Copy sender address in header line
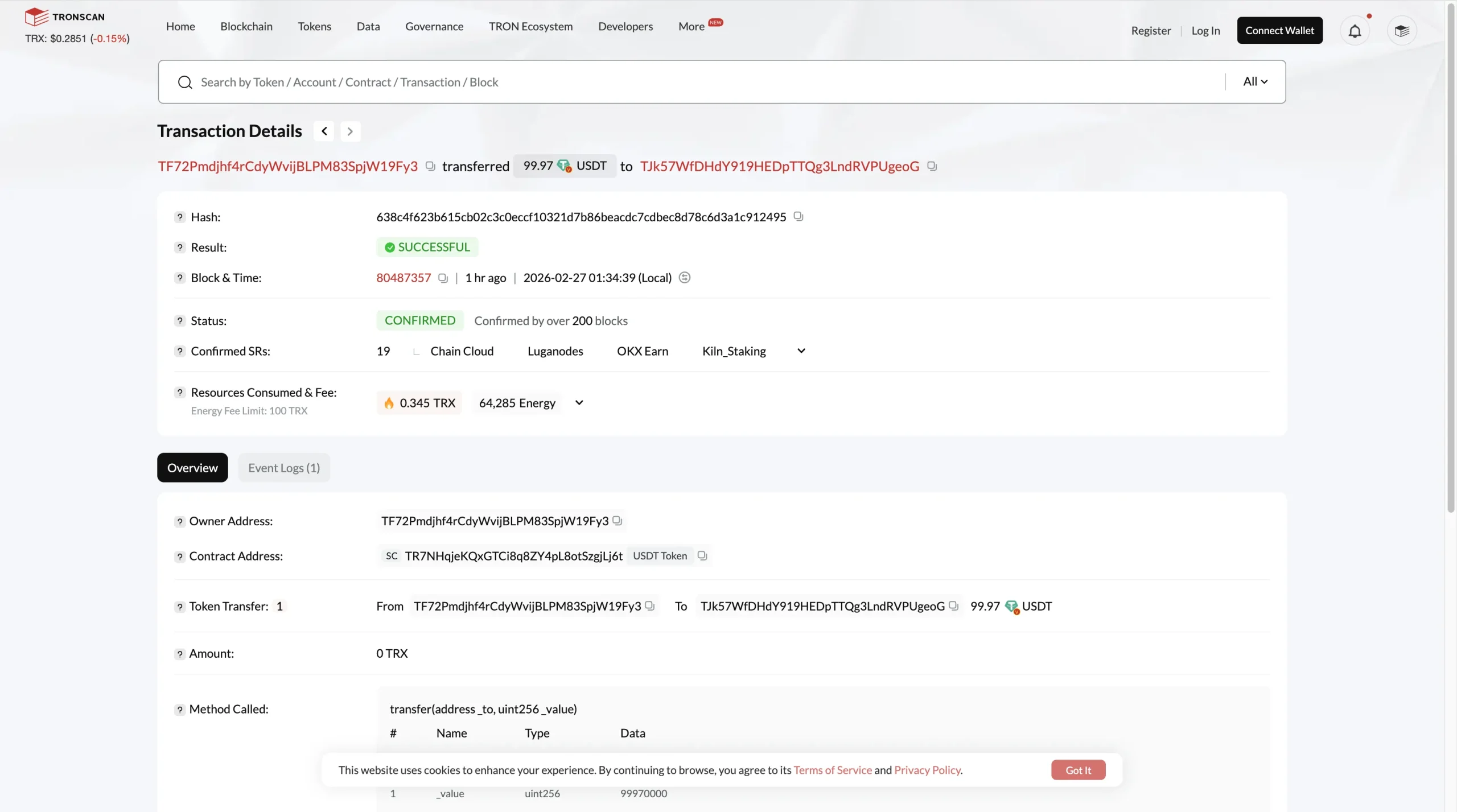This screenshot has width=1457, height=812. point(430,166)
